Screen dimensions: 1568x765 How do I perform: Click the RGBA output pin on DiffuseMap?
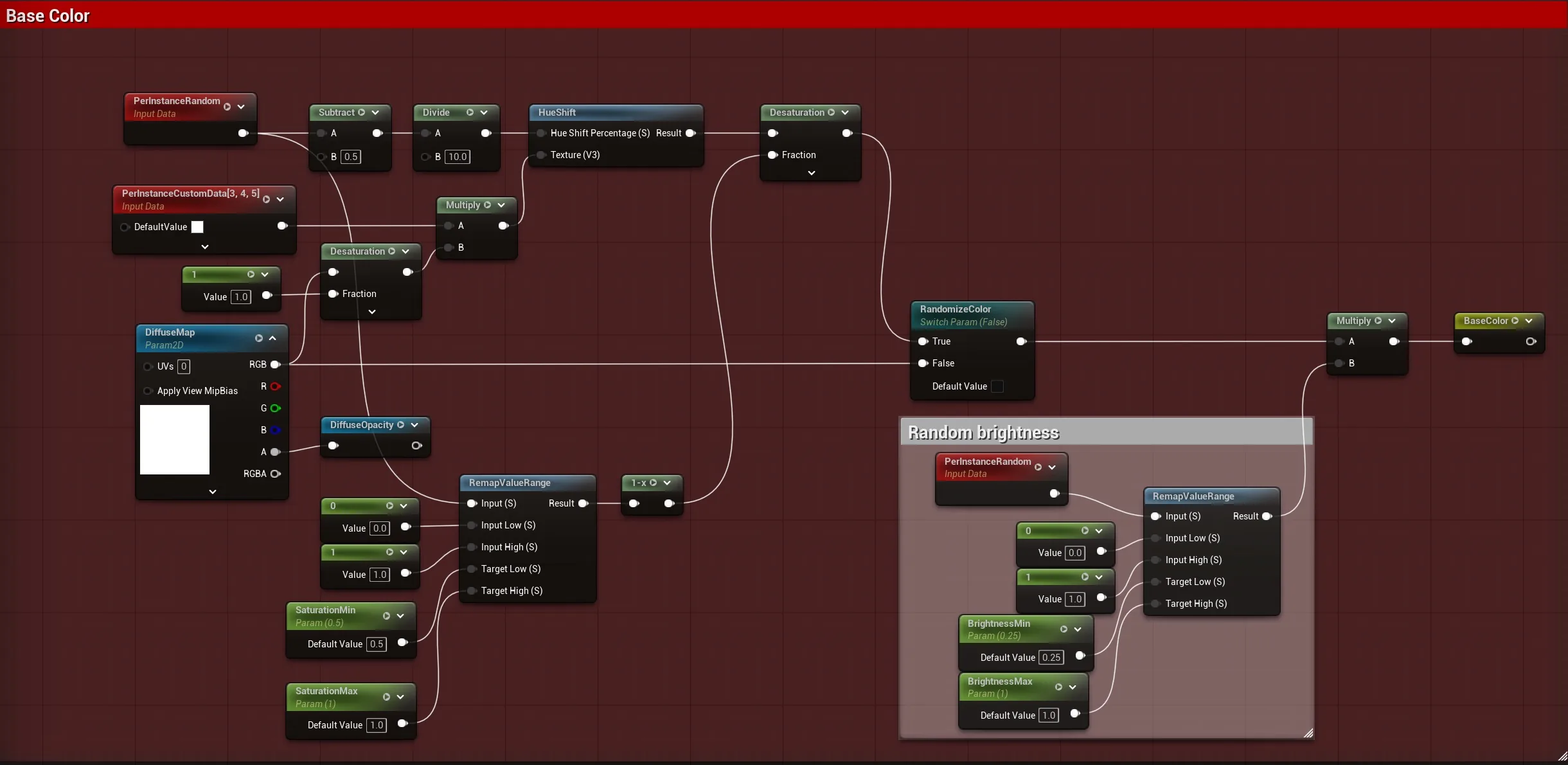(x=276, y=474)
